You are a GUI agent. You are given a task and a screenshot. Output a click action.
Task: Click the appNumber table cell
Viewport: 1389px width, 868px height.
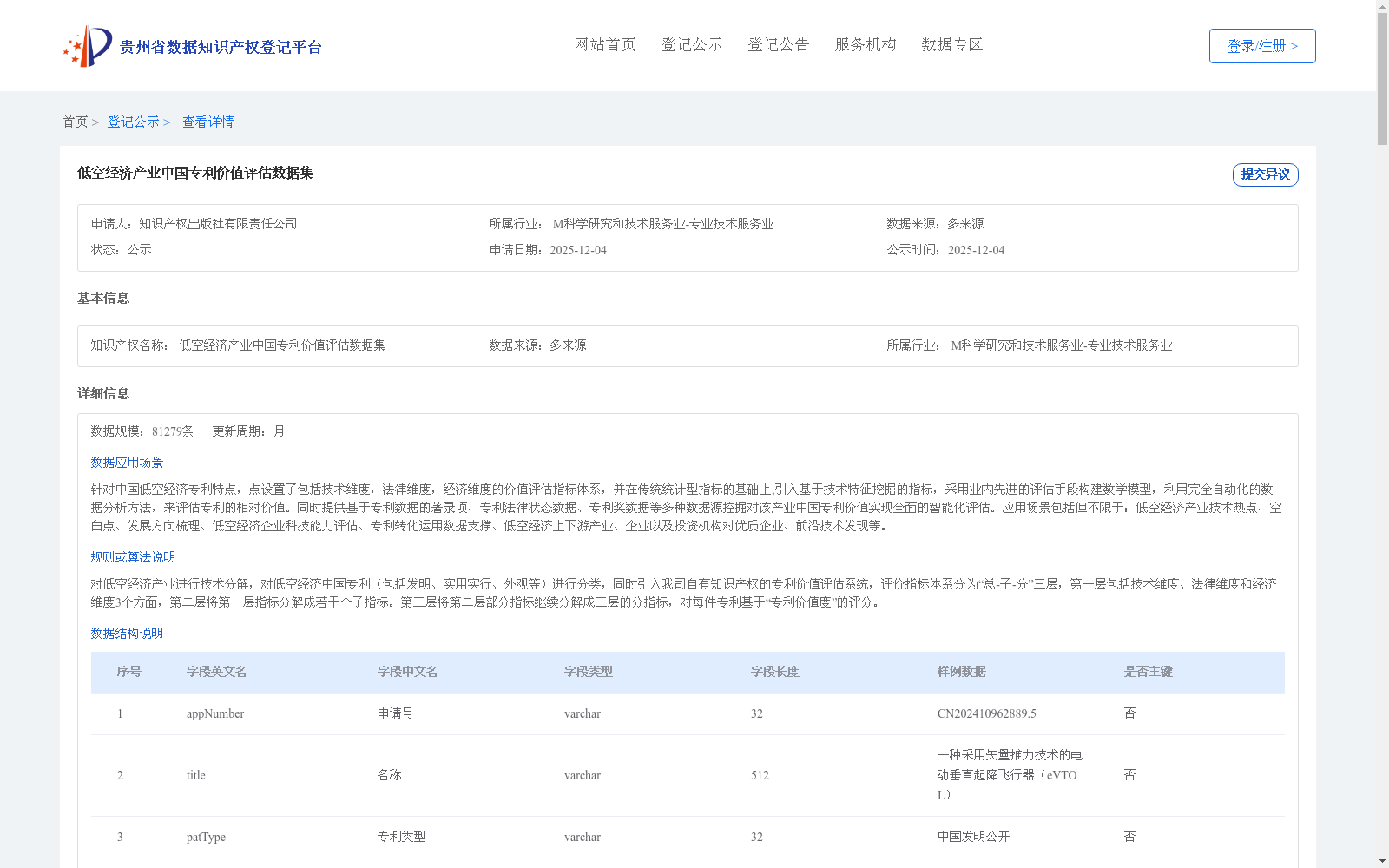coord(215,714)
